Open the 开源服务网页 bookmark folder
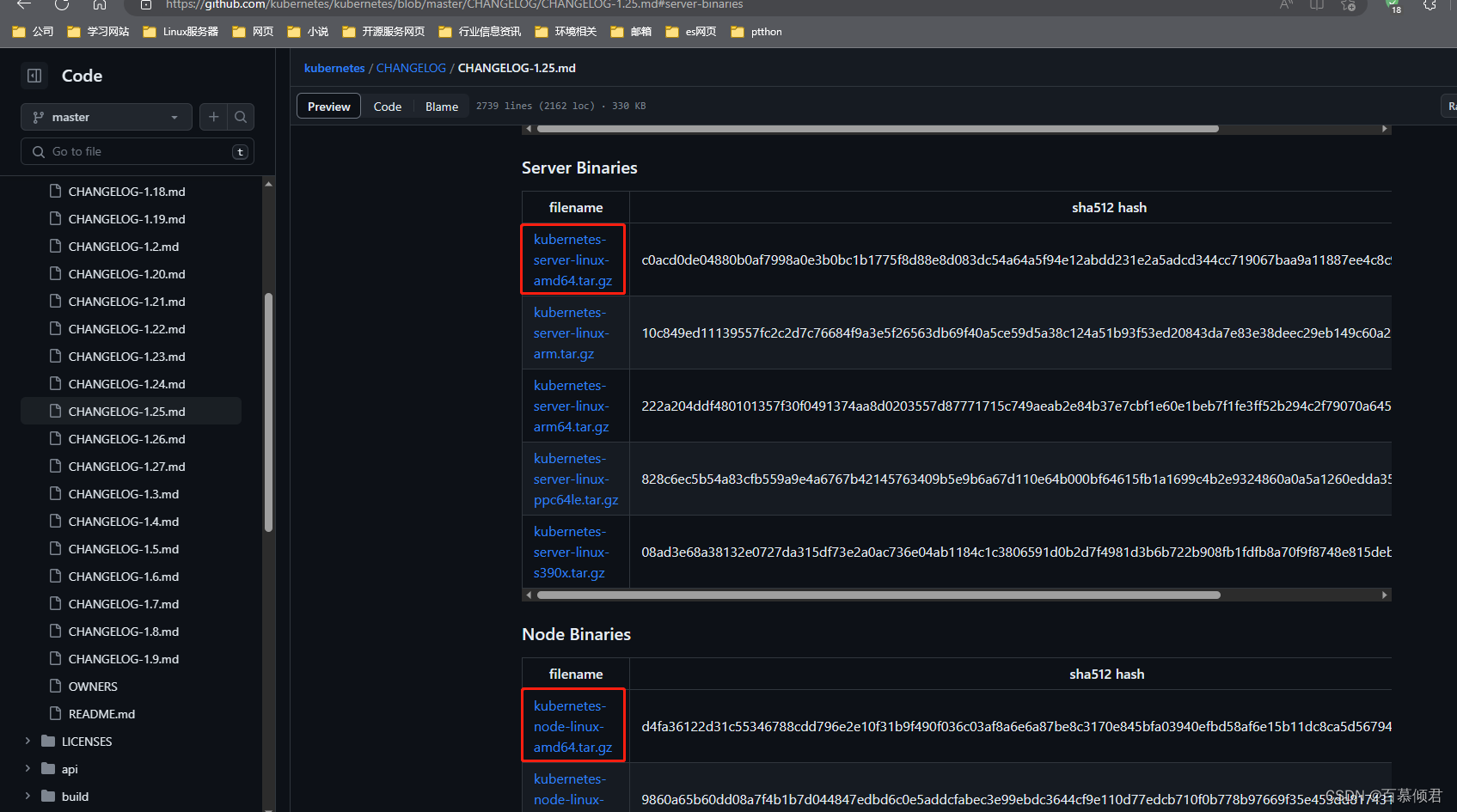 [383, 32]
